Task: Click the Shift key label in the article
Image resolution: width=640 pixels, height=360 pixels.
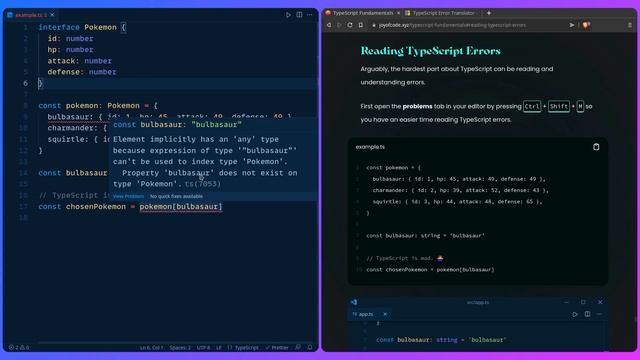Action: [x=558, y=107]
